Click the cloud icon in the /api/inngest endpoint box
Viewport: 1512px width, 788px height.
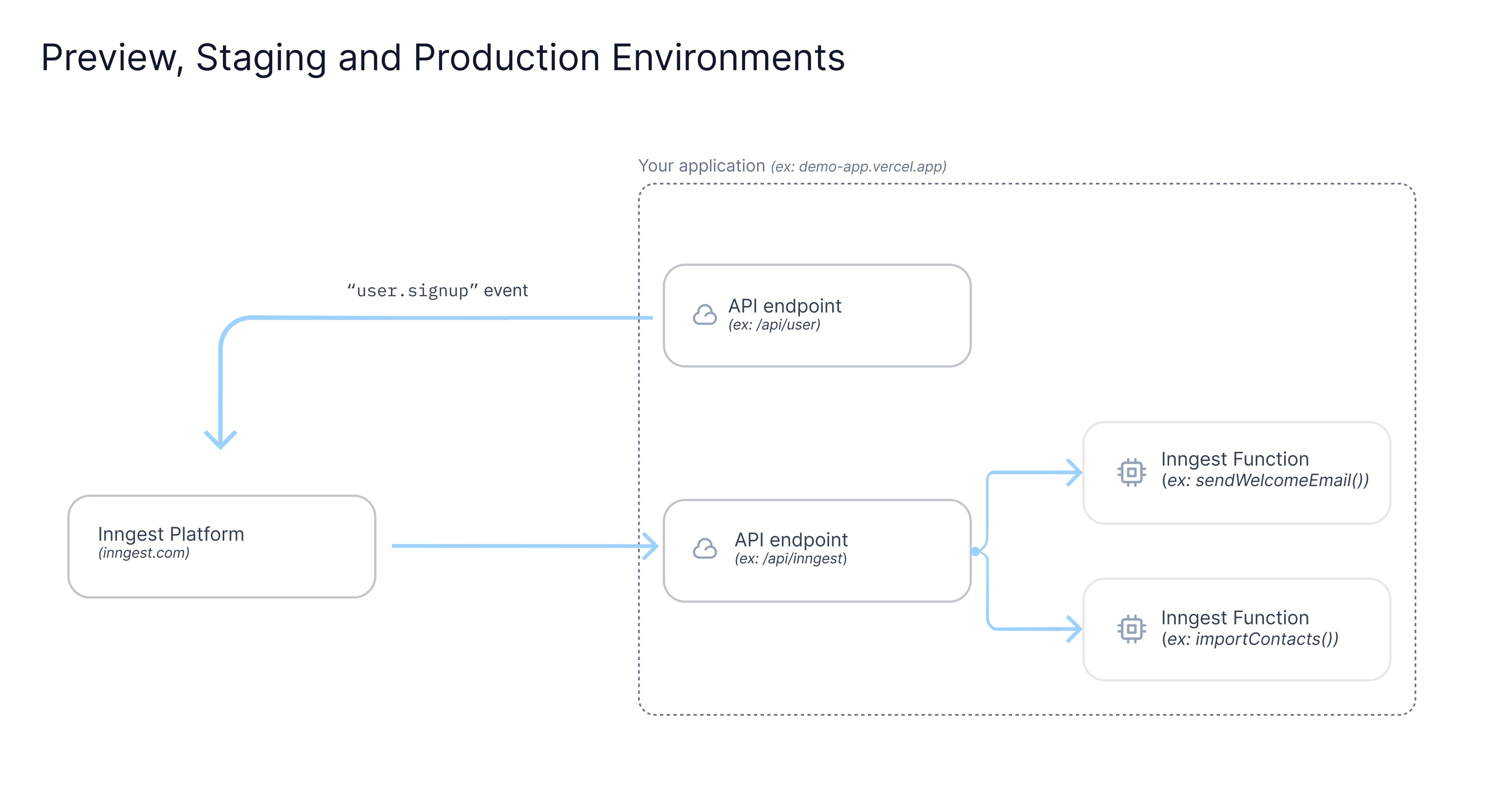click(x=704, y=549)
